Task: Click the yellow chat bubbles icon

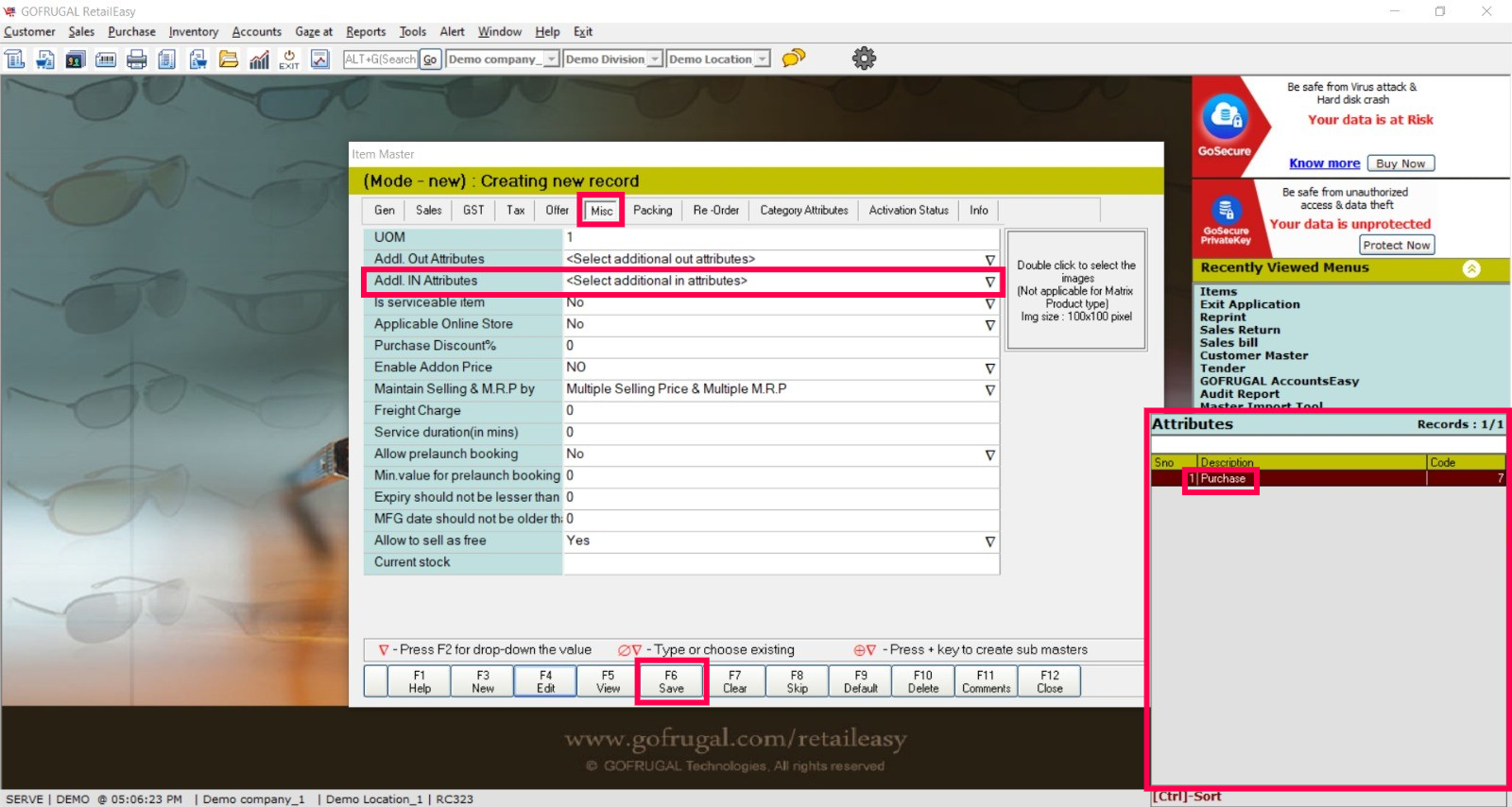Action: point(794,59)
